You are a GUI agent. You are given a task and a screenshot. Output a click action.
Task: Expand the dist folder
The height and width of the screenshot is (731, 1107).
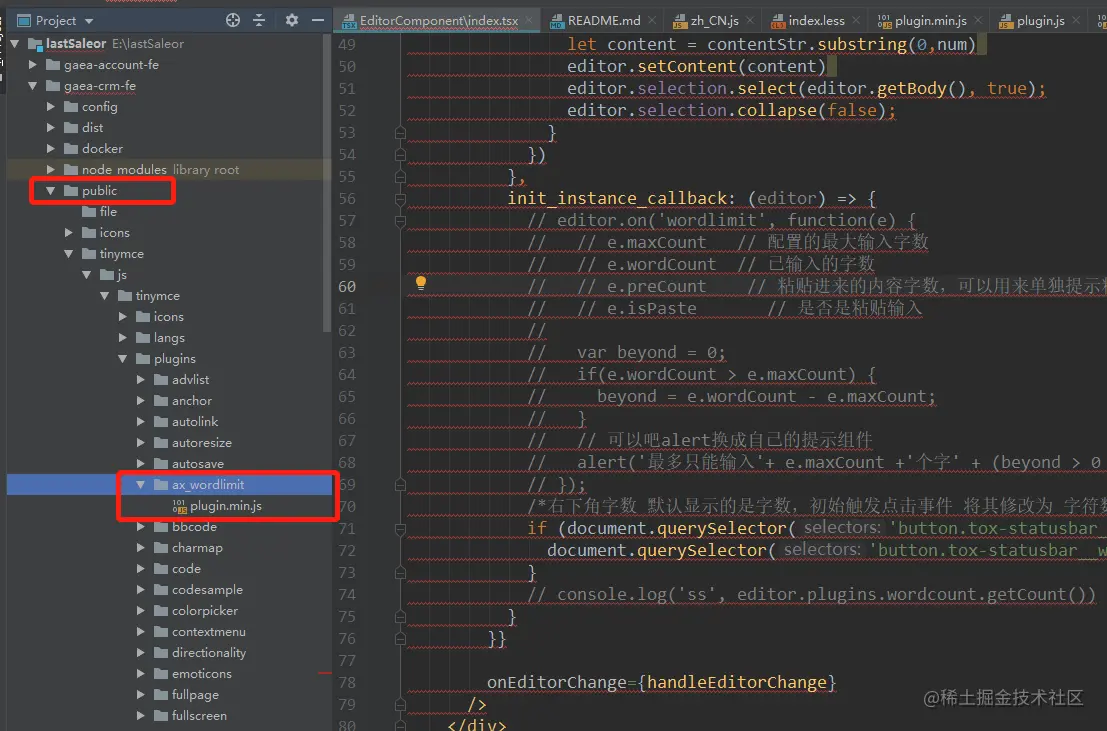(51, 128)
